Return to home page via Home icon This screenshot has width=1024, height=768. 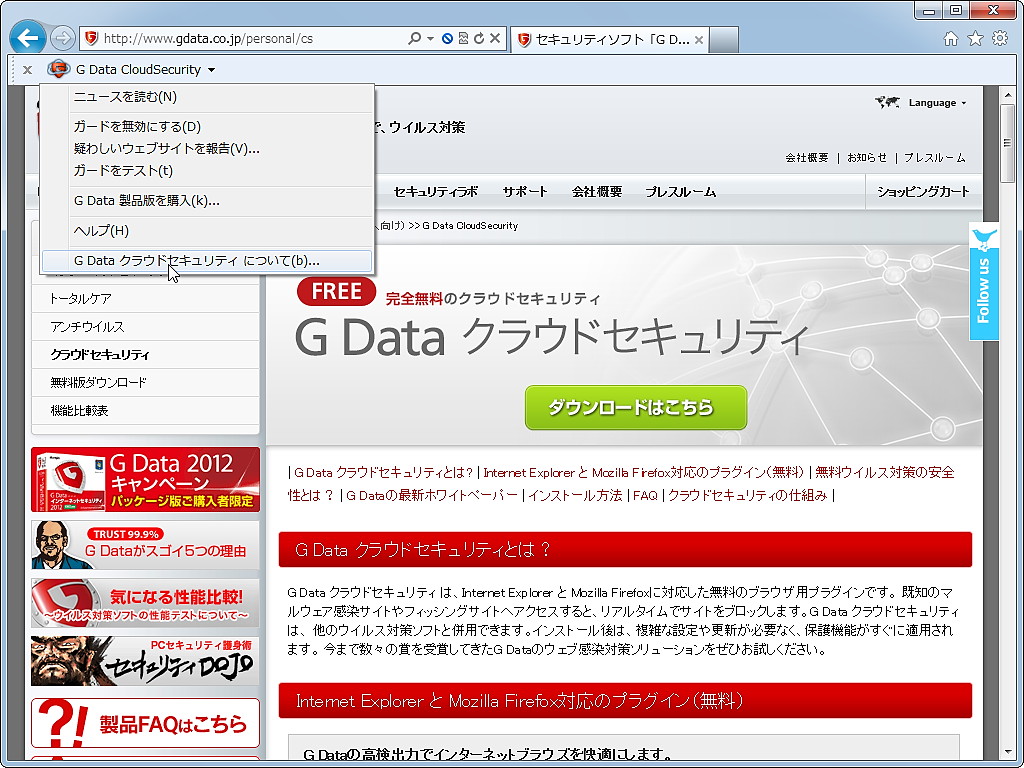(x=950, y=37)
